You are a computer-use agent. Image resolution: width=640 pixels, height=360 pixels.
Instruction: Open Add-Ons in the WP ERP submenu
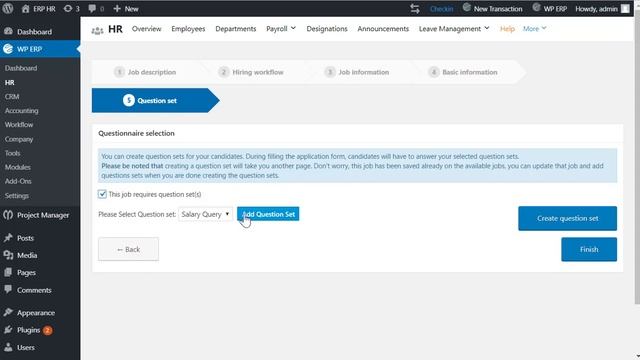pyautogui.click(x=18, y=181)
